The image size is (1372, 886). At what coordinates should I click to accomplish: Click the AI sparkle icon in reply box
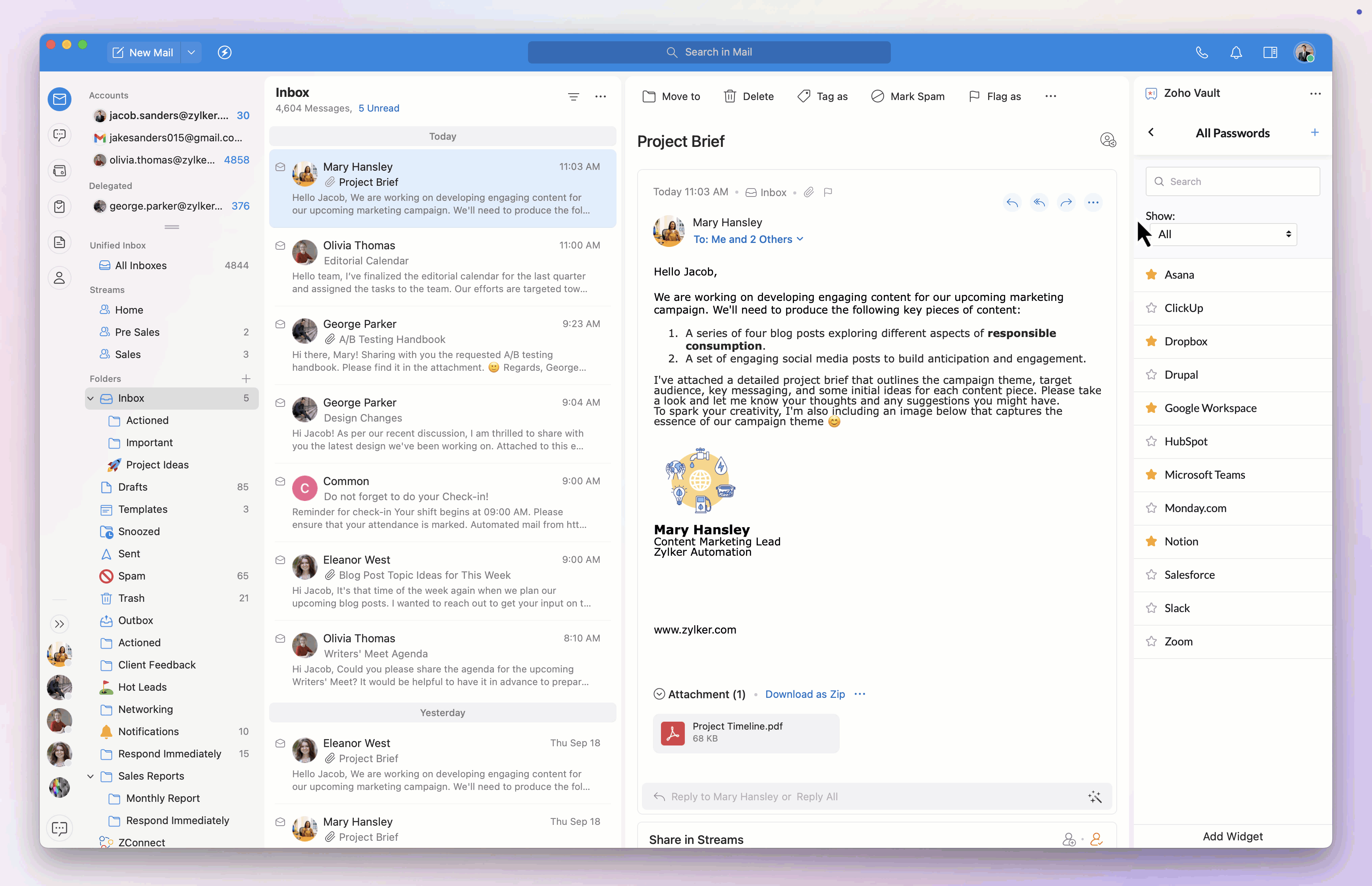pos(1094,797)
